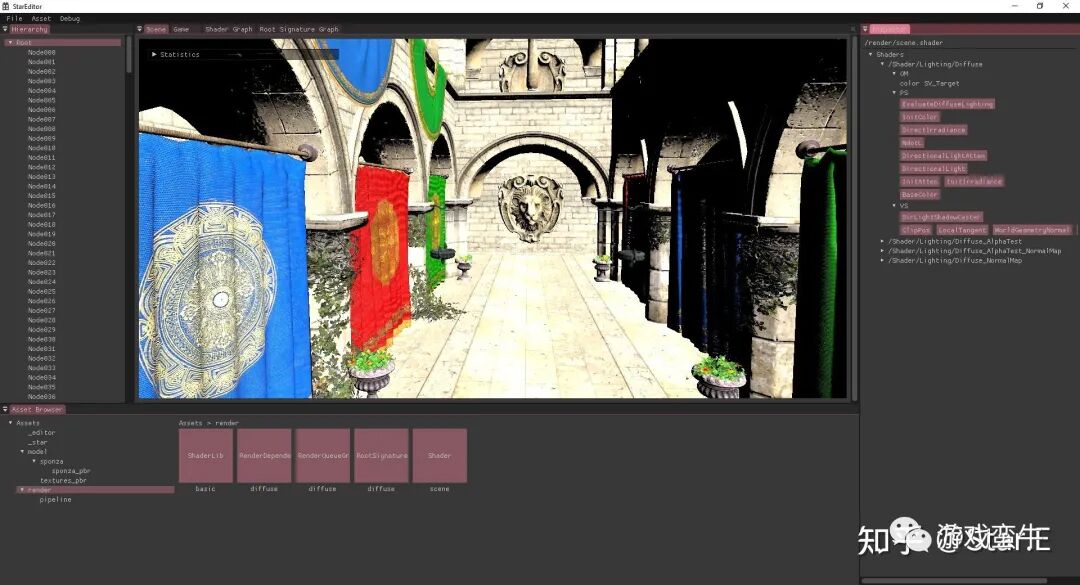1080x585 pixels.
Task: Select Node000 in the Hierarchy
Action: [x=41, y=52]
